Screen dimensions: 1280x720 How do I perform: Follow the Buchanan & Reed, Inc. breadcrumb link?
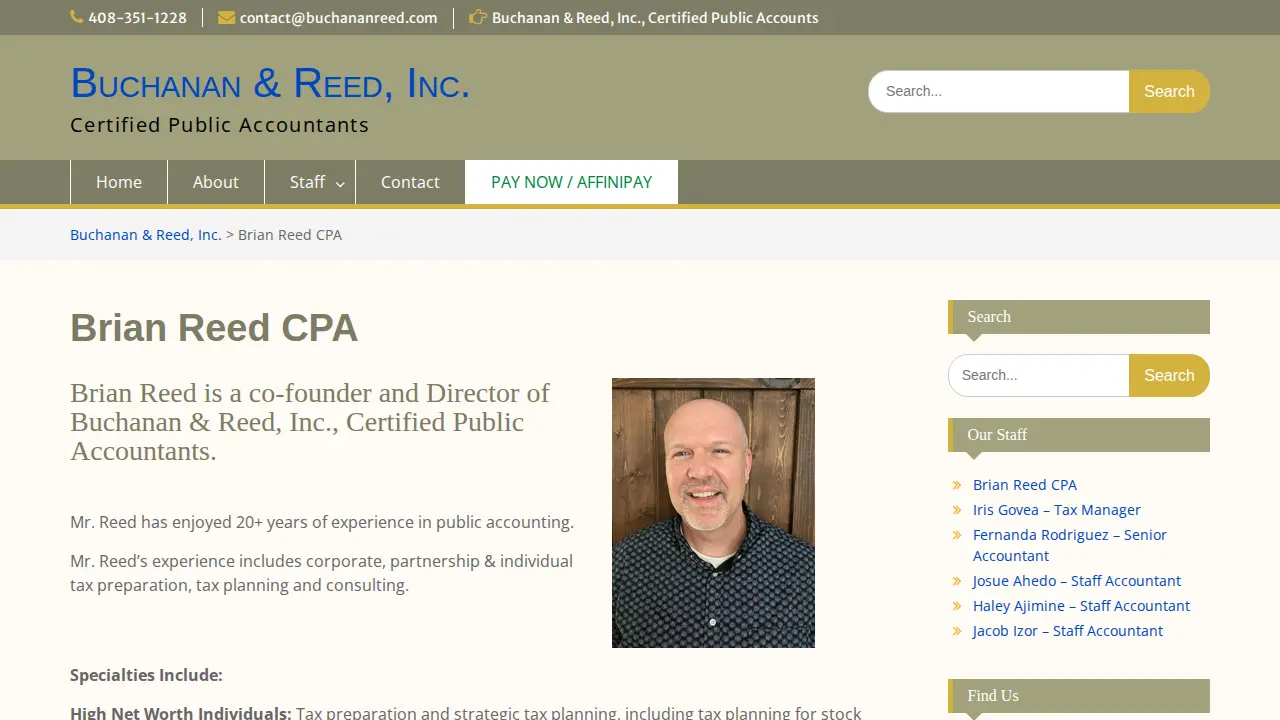pos(146,235)
